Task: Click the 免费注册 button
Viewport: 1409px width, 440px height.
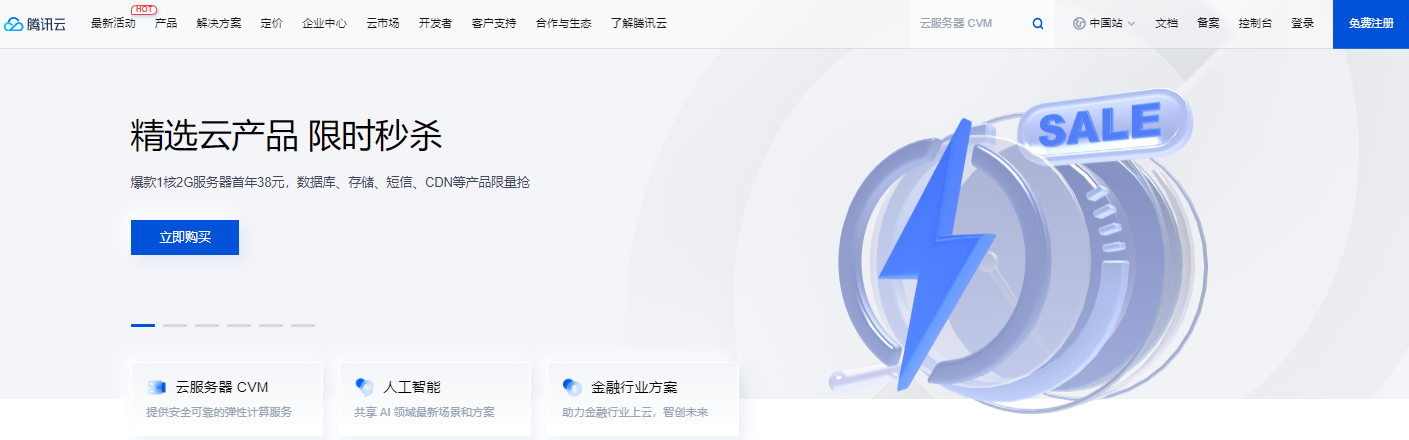Action: 1371,24
